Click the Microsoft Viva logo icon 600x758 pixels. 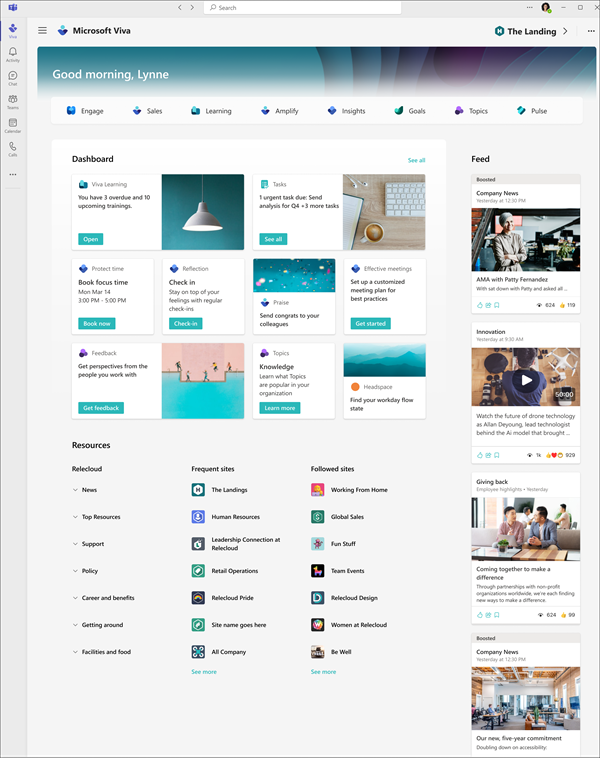point(62,30)
